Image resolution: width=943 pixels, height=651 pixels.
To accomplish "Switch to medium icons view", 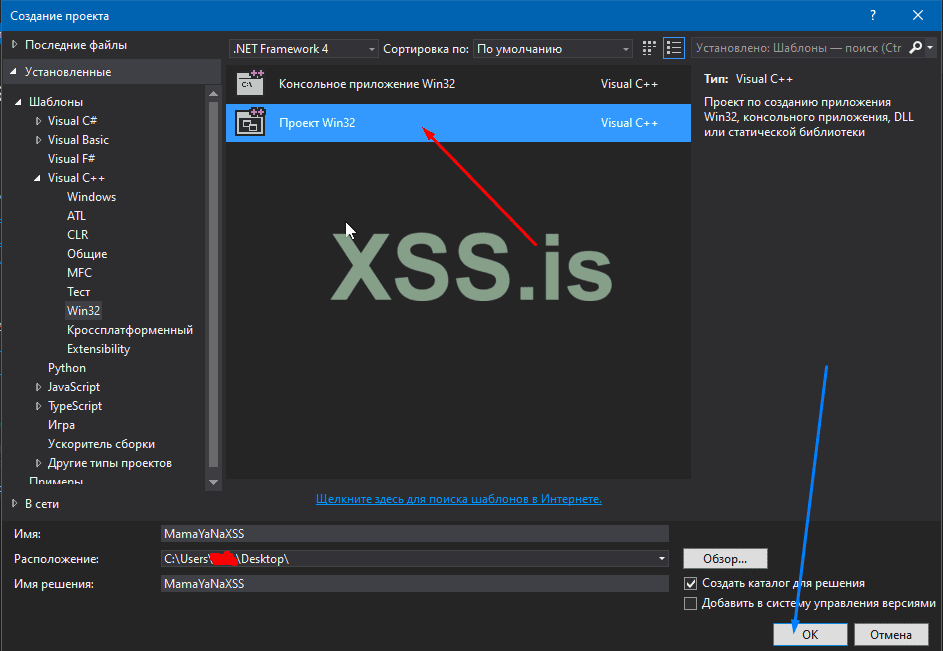I will pos(648,47).
